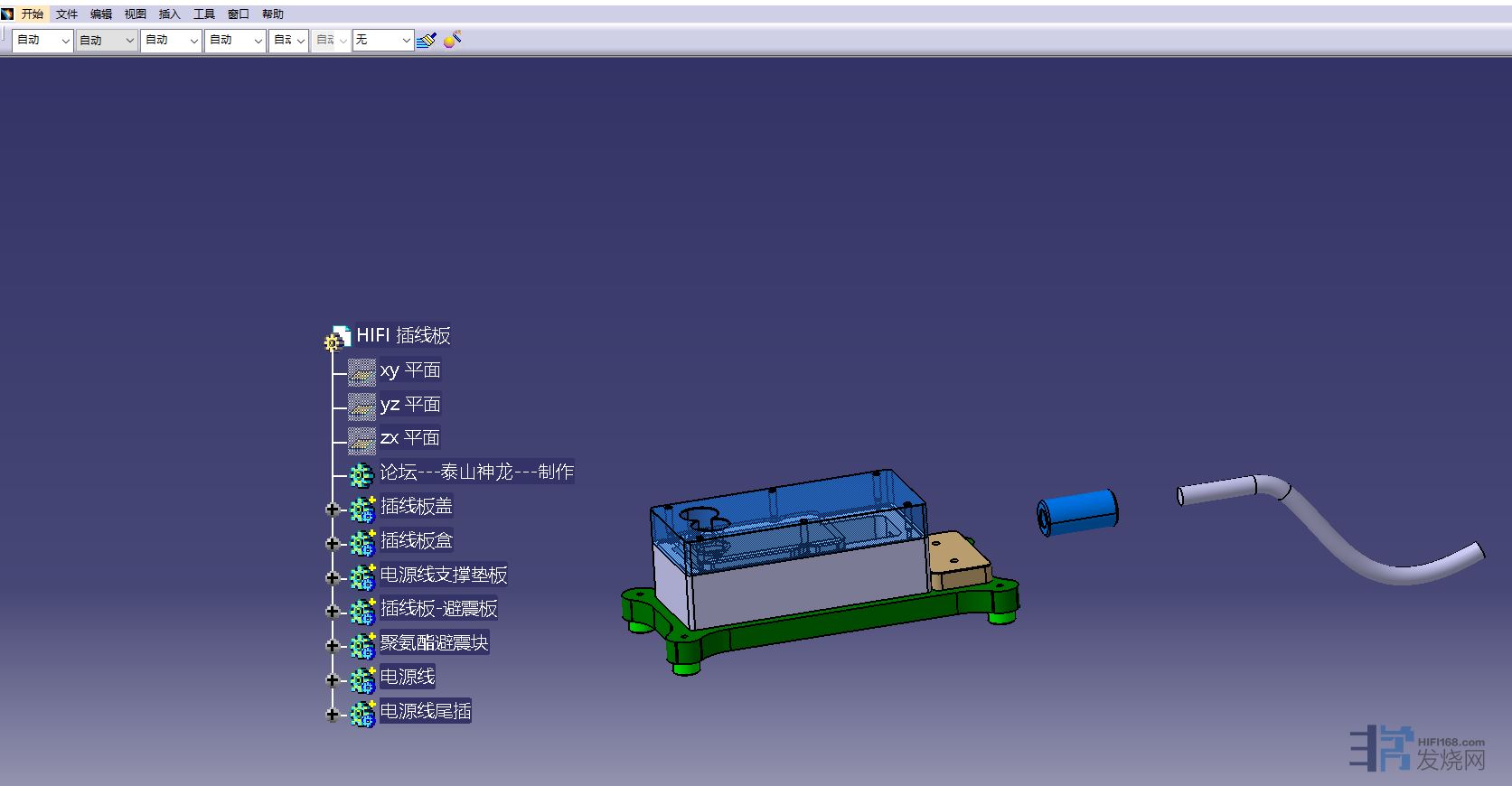Expand the 电源线支撑垫板 node with plus sign

[x=332, y=577]
